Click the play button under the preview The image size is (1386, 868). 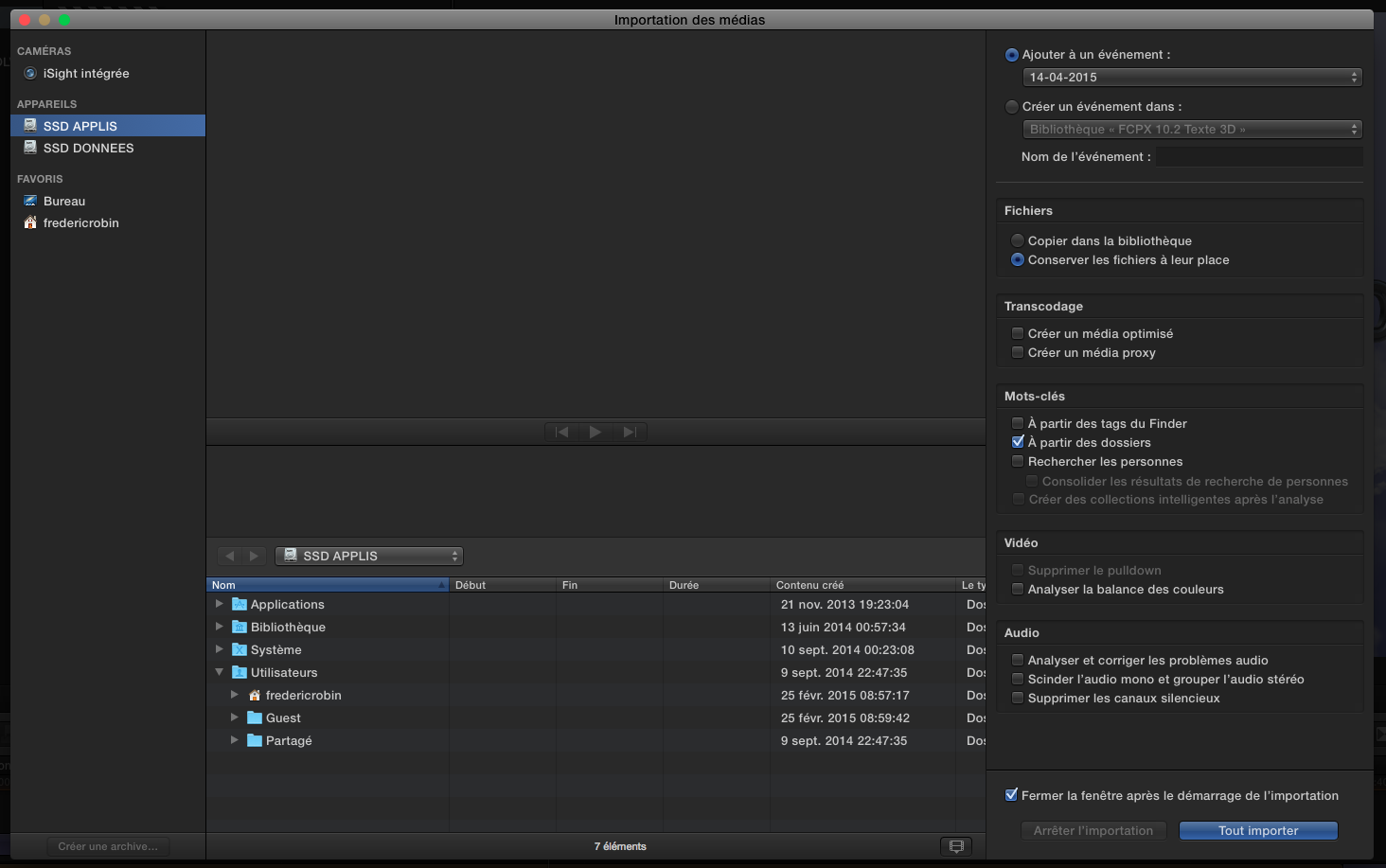(x=595, y=433)
